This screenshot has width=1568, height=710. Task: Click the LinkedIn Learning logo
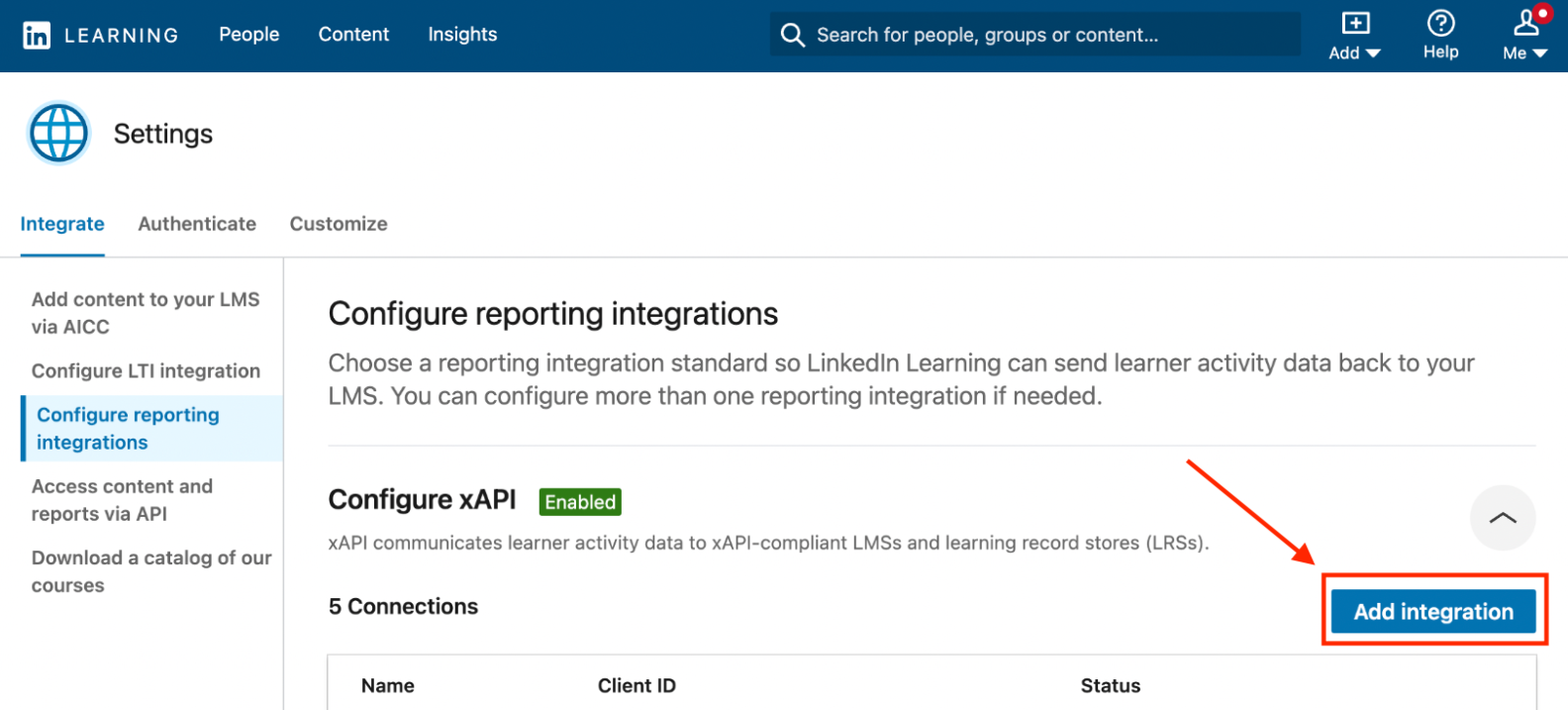[100, 36]
